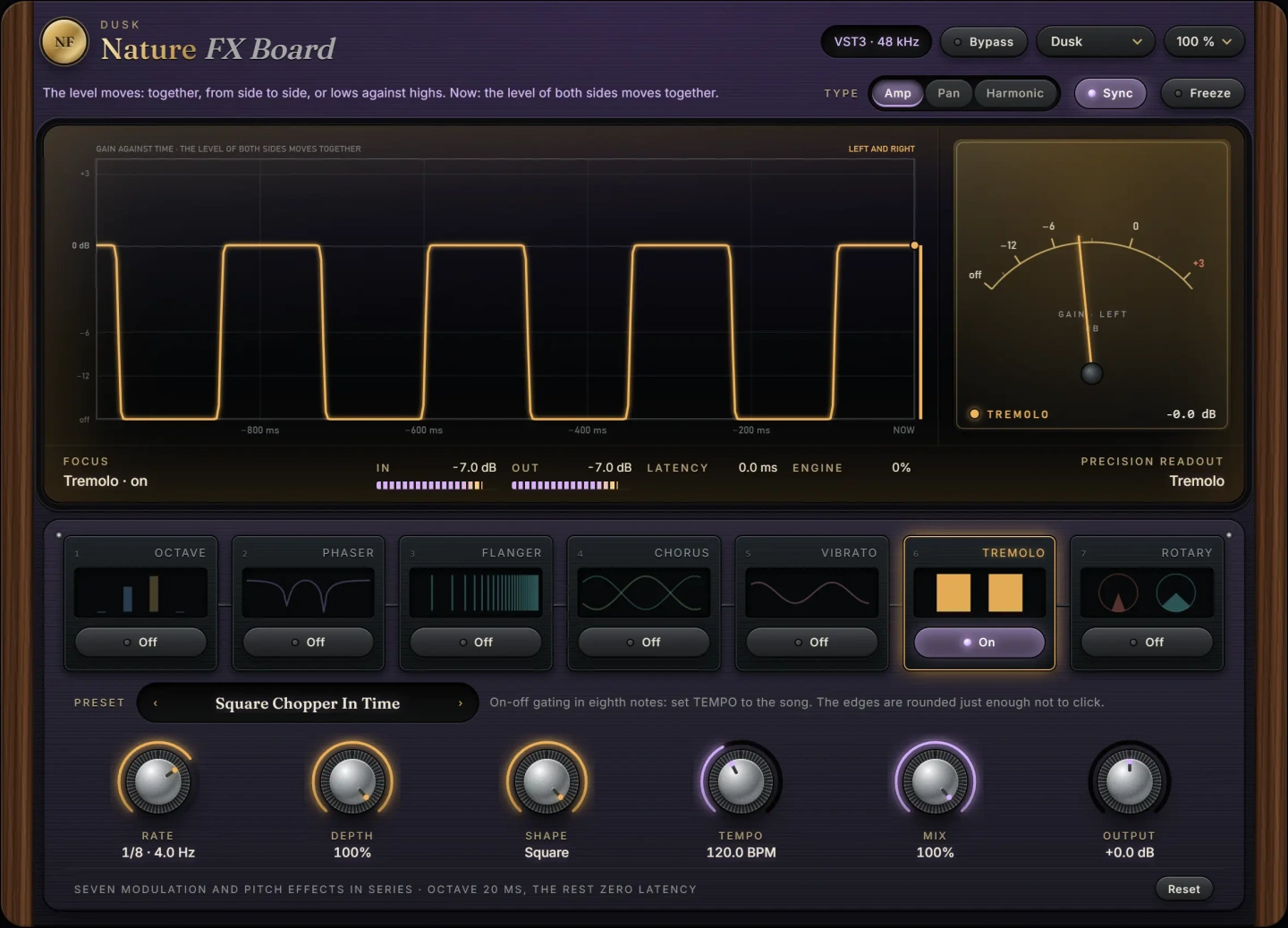Go to previous preset with left arrow
This screenshot has height=928, width=1288.
click(x=156, y=703)
